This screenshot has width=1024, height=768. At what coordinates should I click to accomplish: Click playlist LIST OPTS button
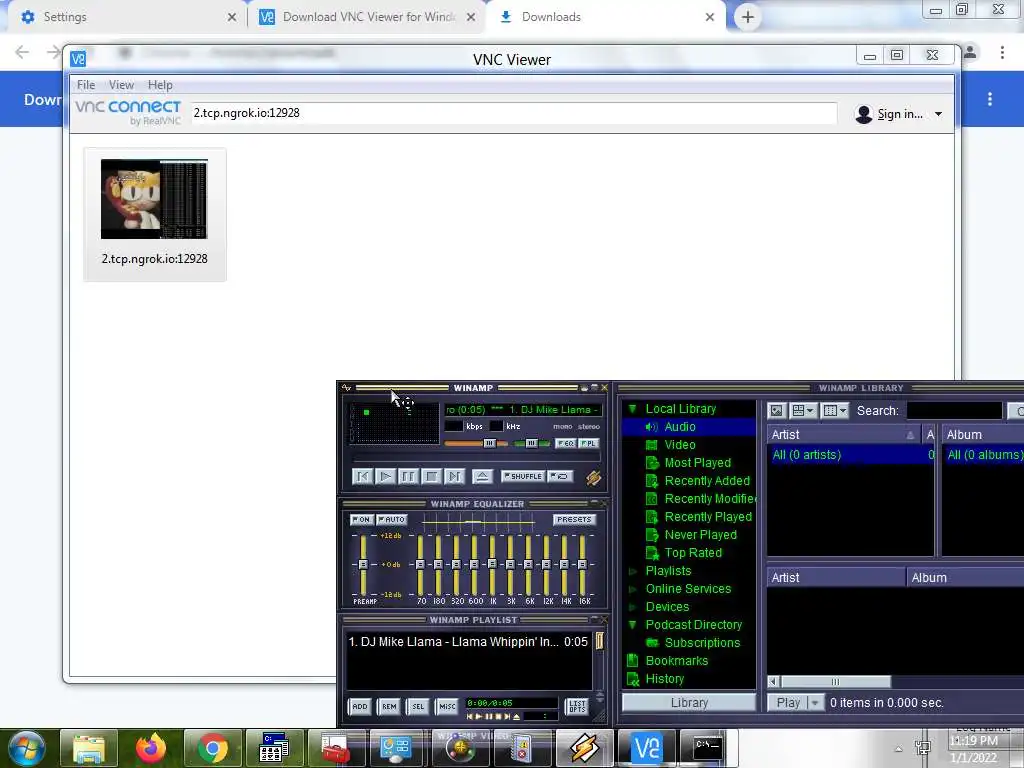pyautogui.click(x=577, y=707)
